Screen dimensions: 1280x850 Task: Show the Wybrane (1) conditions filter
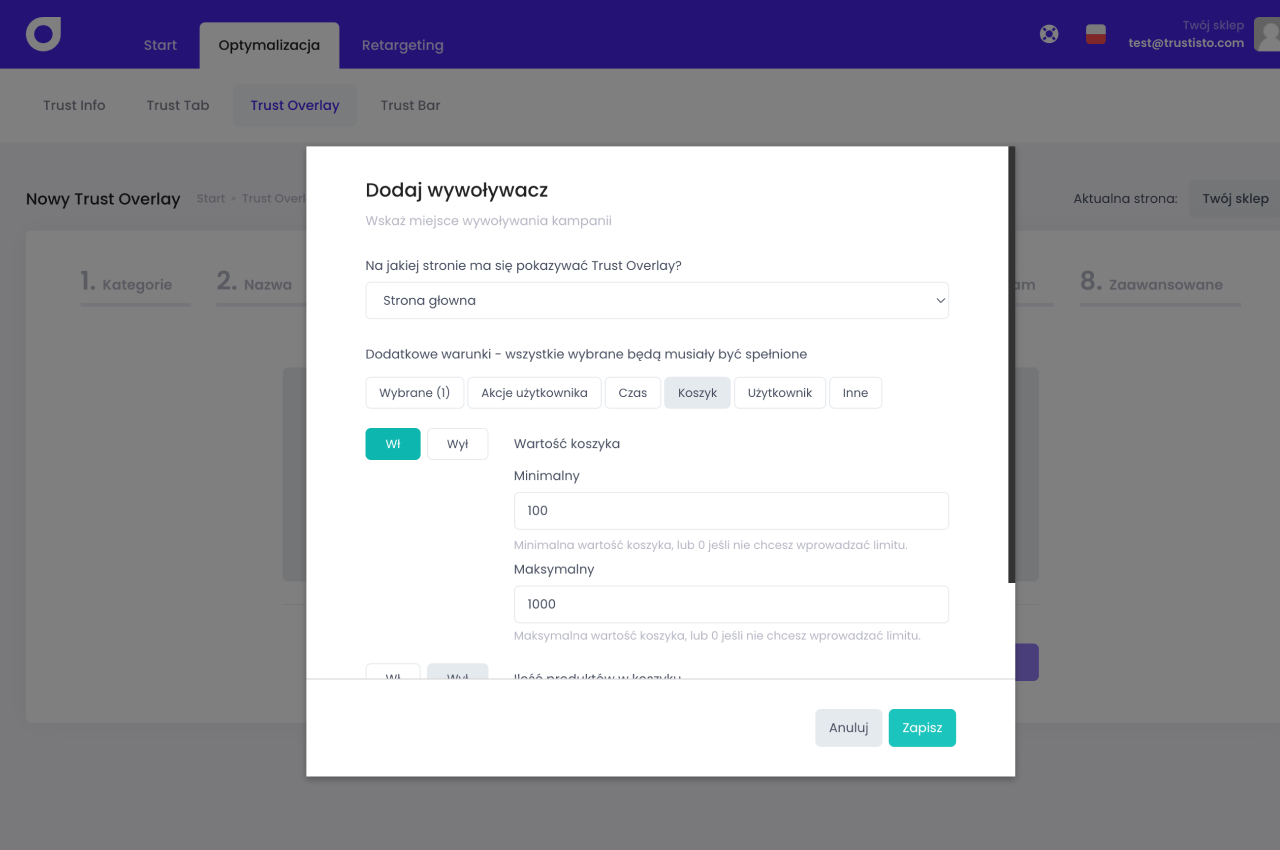click(x=414, y=393)
